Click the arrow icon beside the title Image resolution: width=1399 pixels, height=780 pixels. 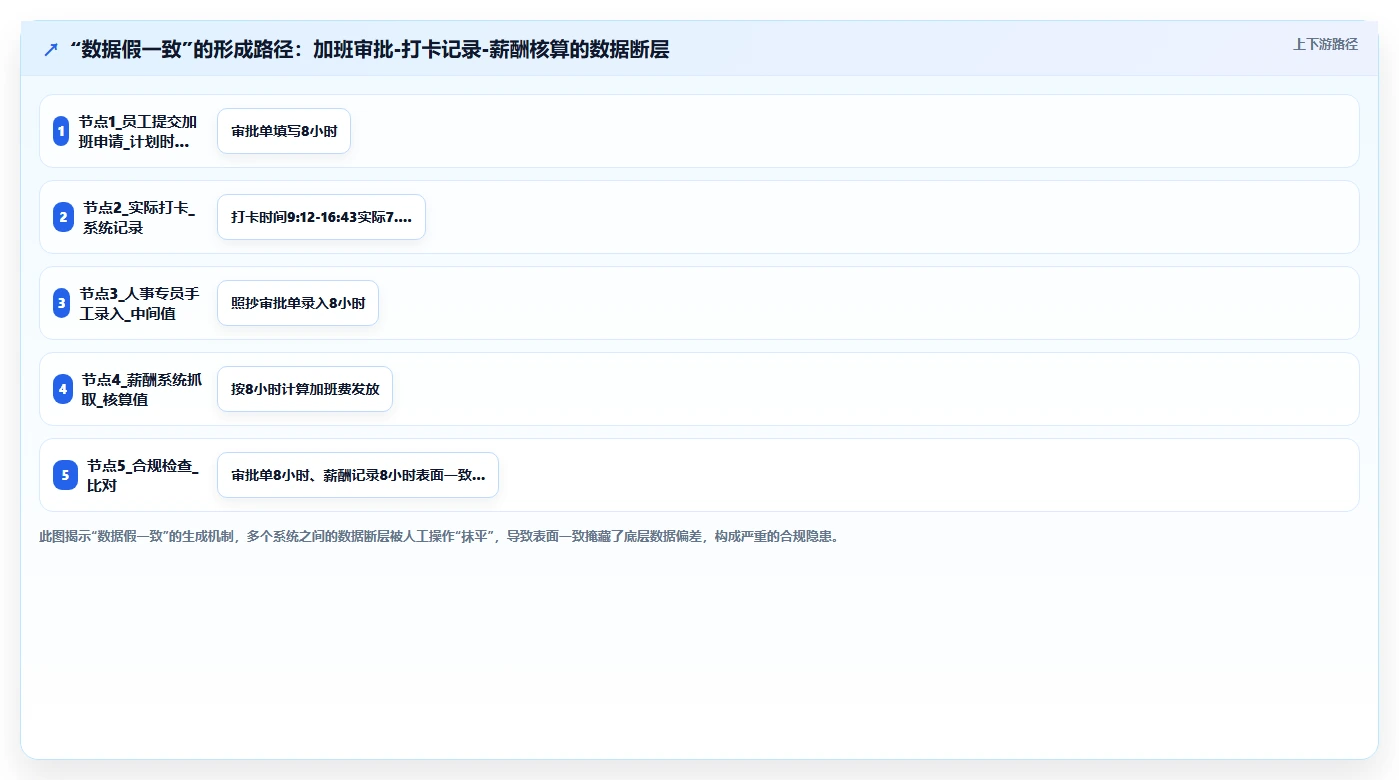[51, 49]
